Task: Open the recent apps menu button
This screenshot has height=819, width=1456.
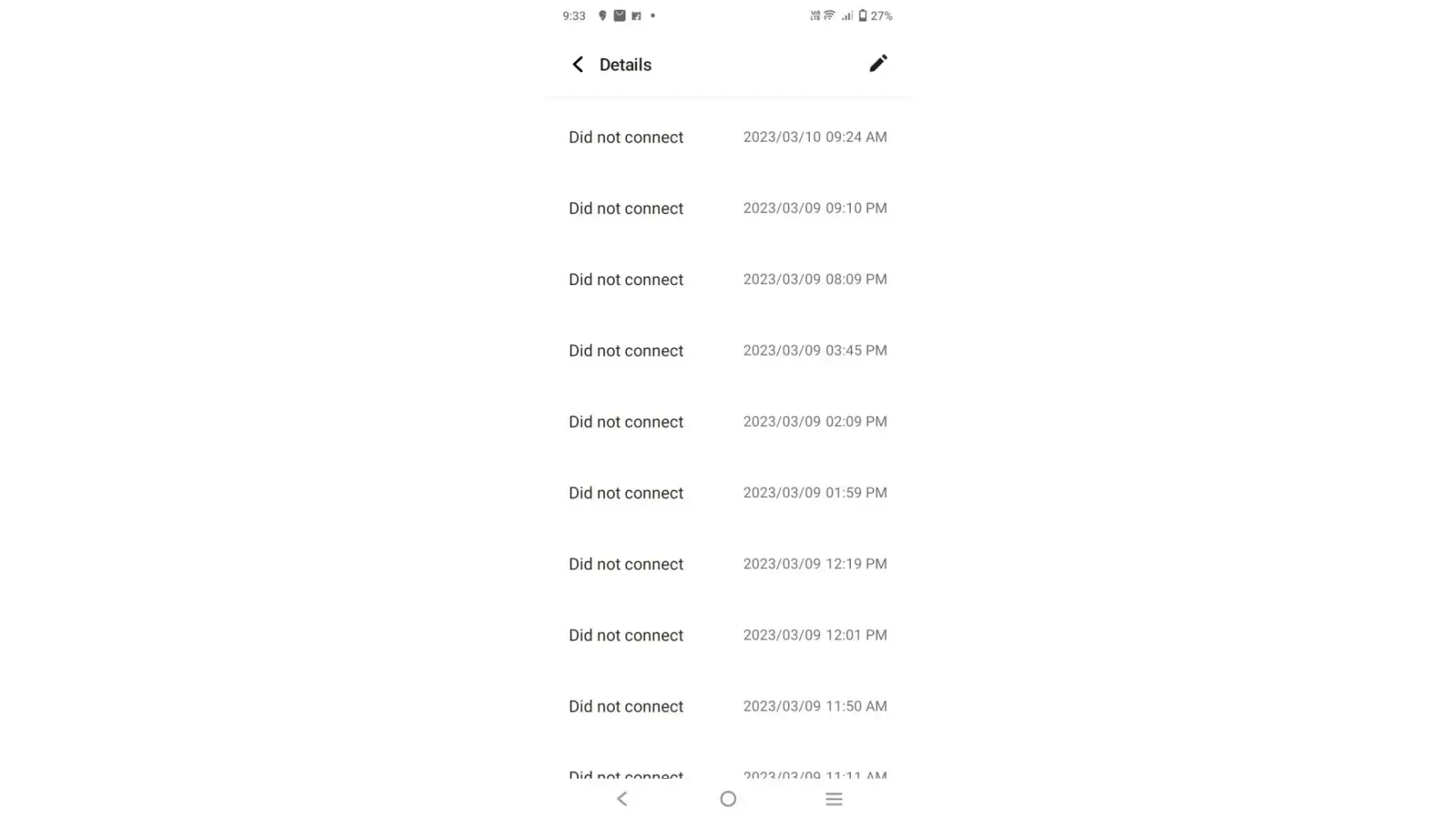Action: [834, 799]
